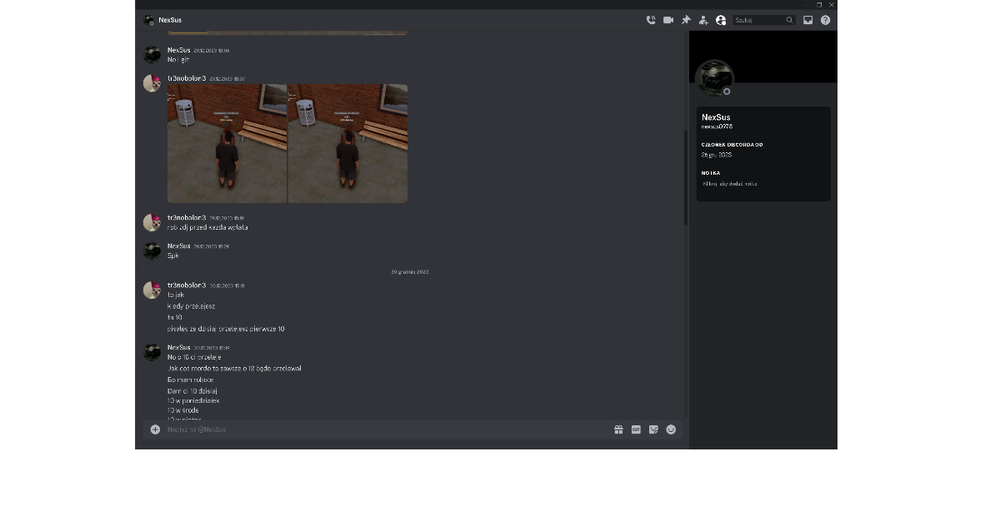The width and height of the screenshot is (1000, 521).
Task: Click NexSus name in profile card
Action: click(x=716, y=117)
